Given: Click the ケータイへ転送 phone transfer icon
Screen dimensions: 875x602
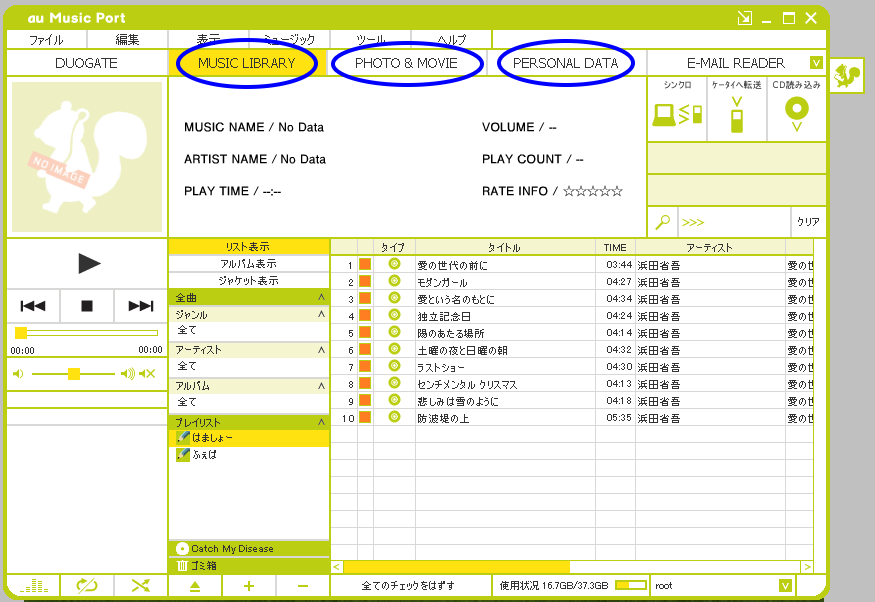Looking at the screenshot, I should pos(737,115).
